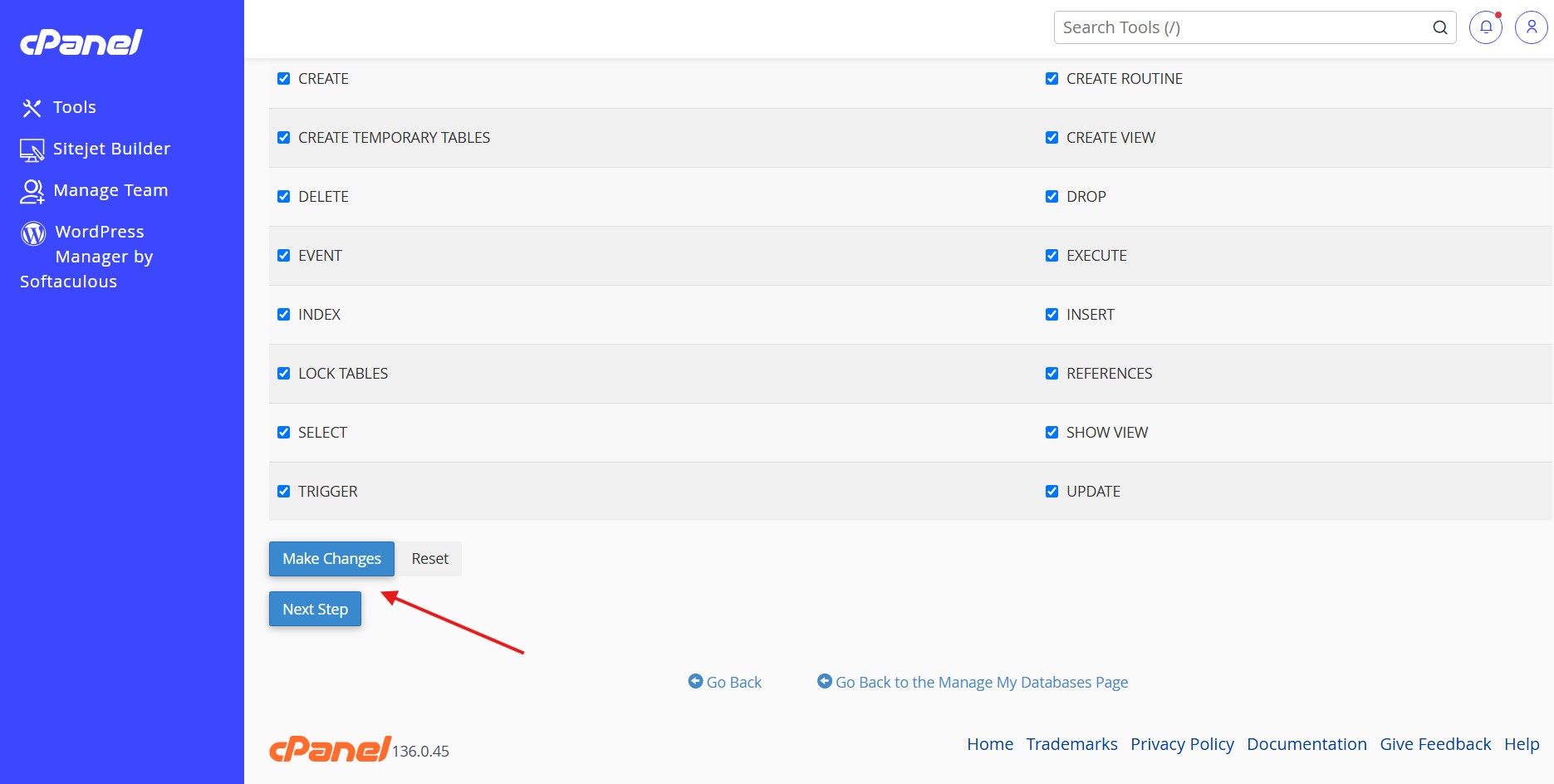Click the version number 136.0.45
This screenshot has height=784, width=1554.
[x=420, y=752]
